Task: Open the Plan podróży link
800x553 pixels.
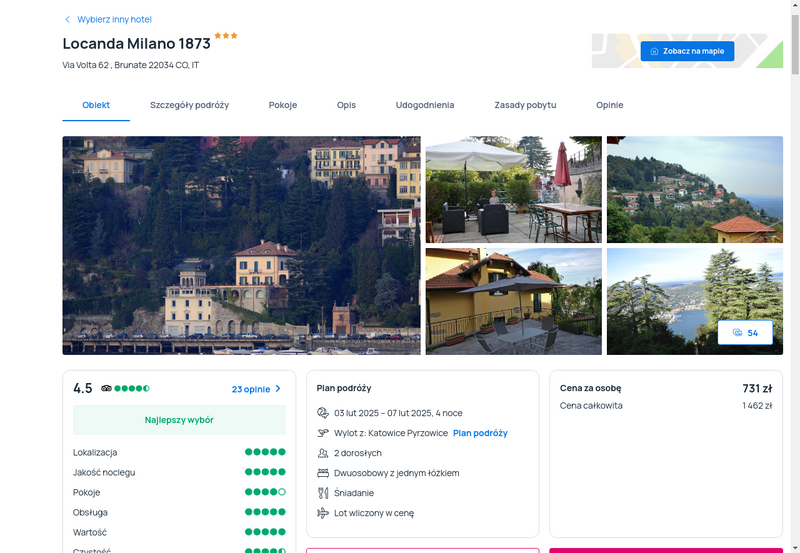Action: coord(480,433)
